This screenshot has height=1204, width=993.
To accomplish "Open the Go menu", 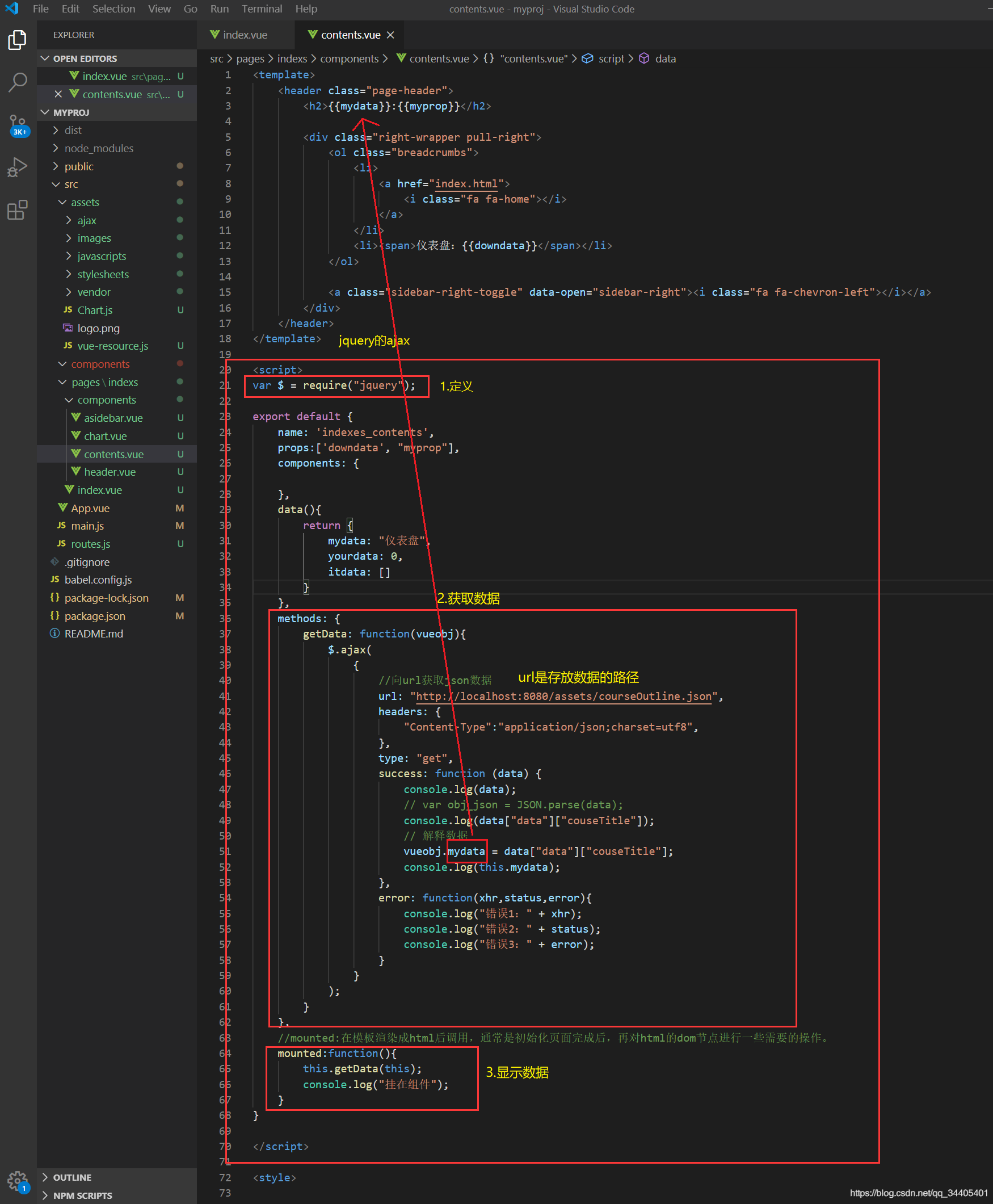I will [x=191, y=9].
